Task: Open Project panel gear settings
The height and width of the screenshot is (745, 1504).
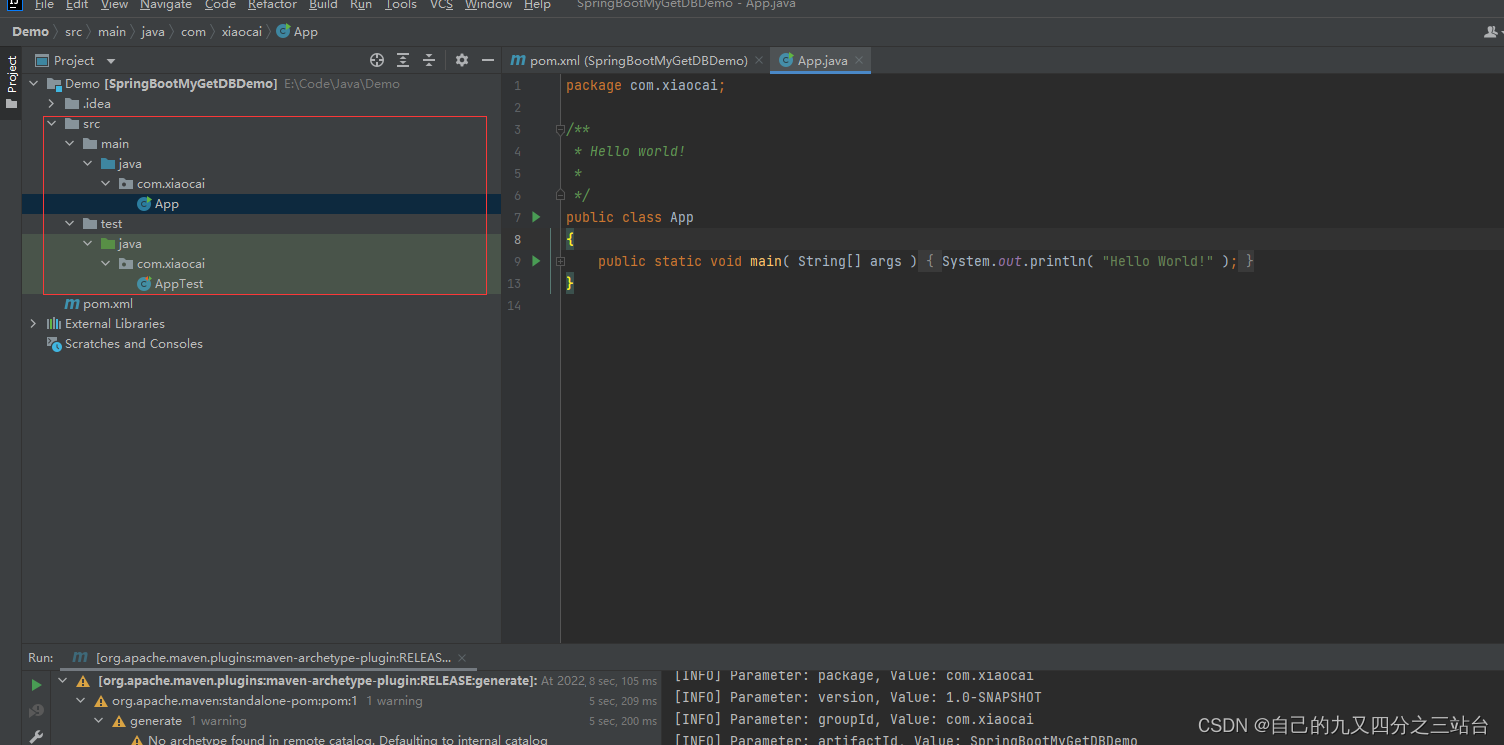Action: 461,60
